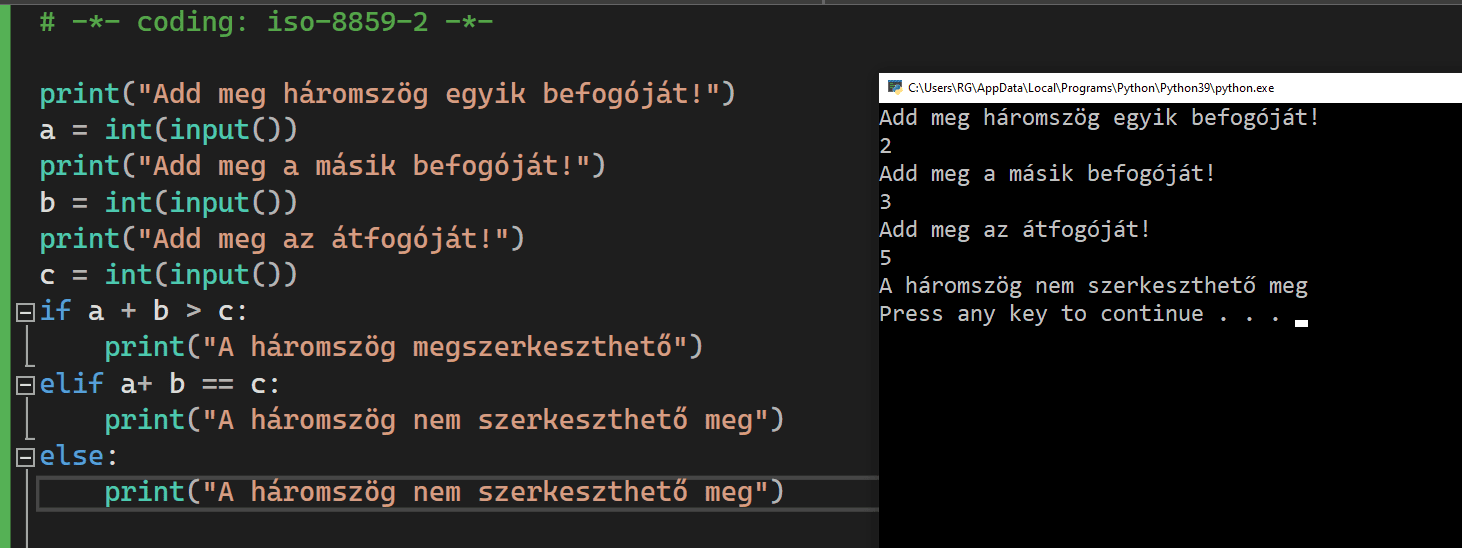Click the print line 'Add meg a másik befogóját!'
The image size is (1462, 548).
[x=322, y=166]
